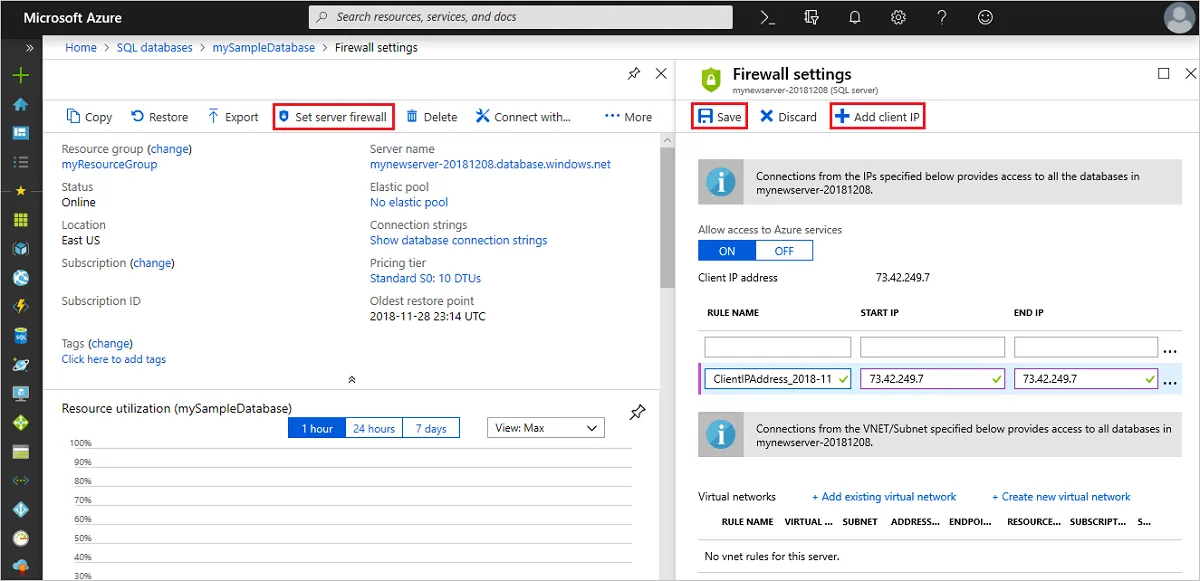Open More options in database toolbar
Image resolution: width=1200 pixels, height=581 pixels.
click(628, 117)
